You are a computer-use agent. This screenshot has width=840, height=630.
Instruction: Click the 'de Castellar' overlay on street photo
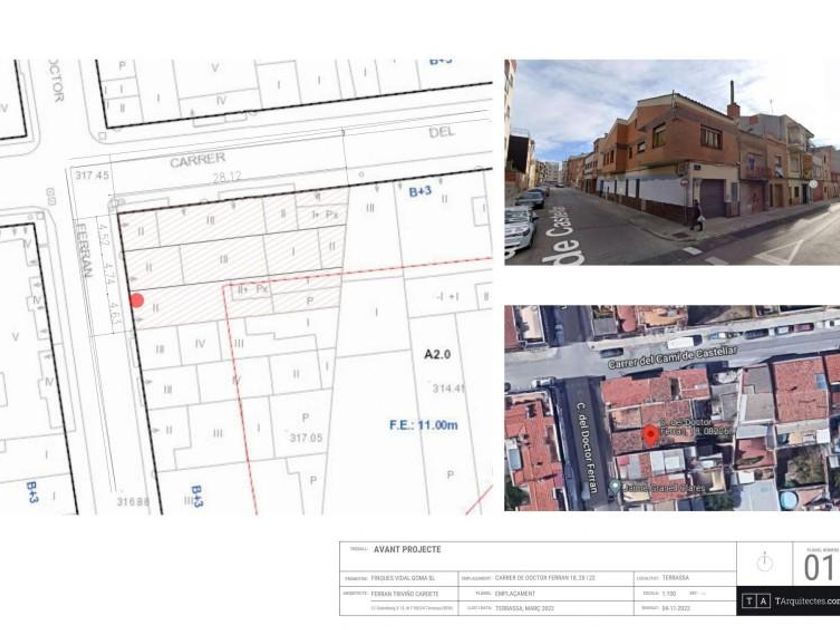(x=563, y=235)
